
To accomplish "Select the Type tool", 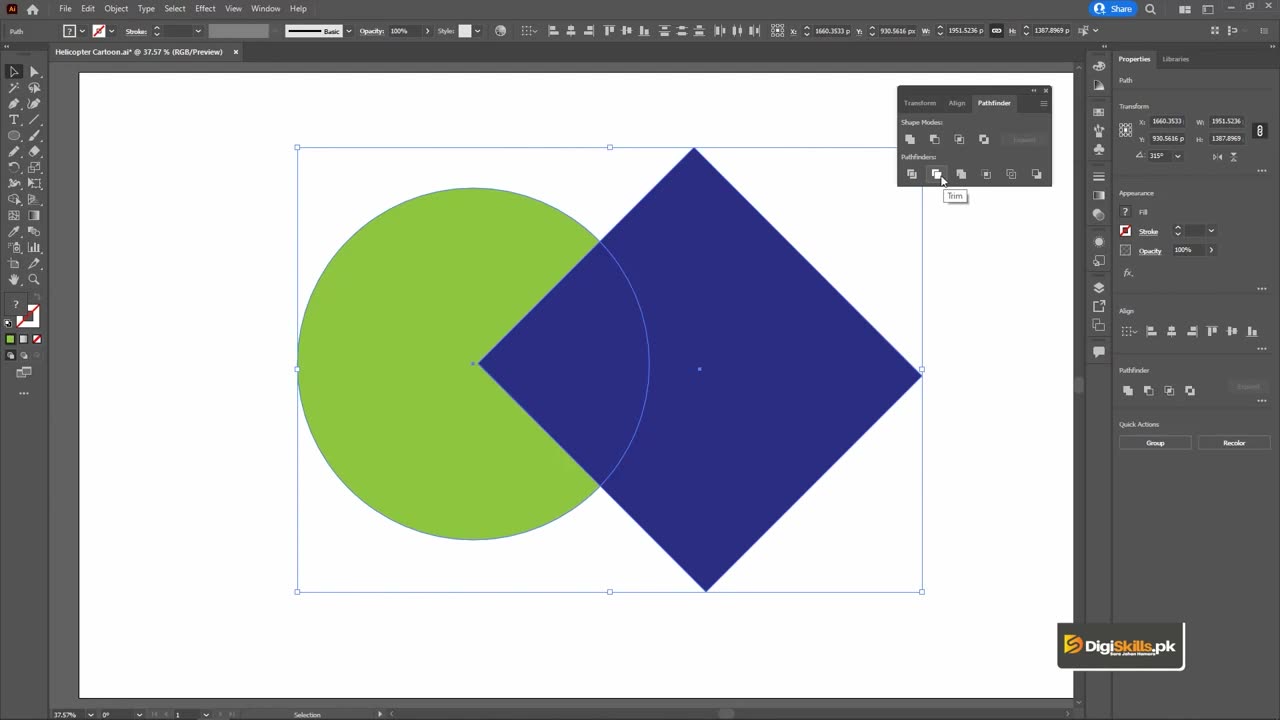I will click(14, 120).
